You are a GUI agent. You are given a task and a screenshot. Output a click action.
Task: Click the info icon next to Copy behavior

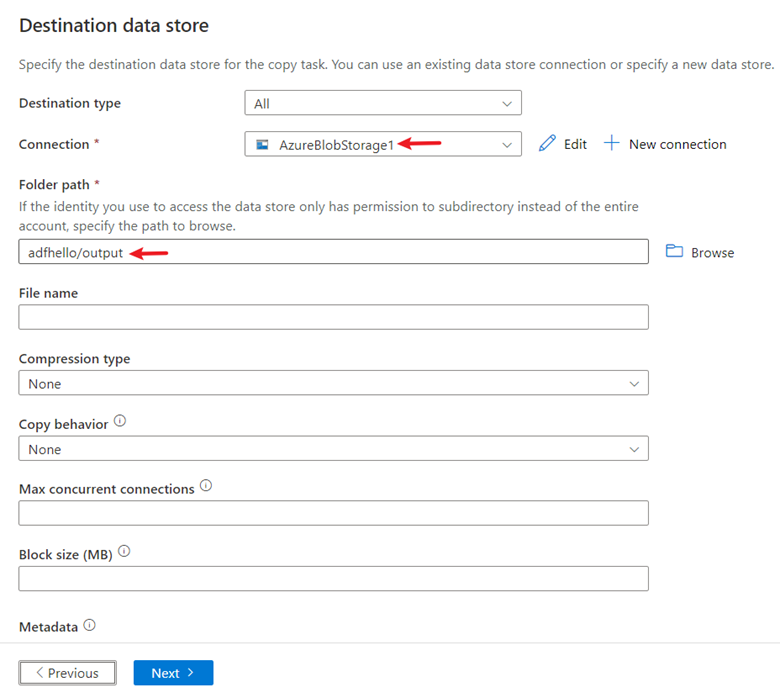pyautogui.click(x=120, y=422)
